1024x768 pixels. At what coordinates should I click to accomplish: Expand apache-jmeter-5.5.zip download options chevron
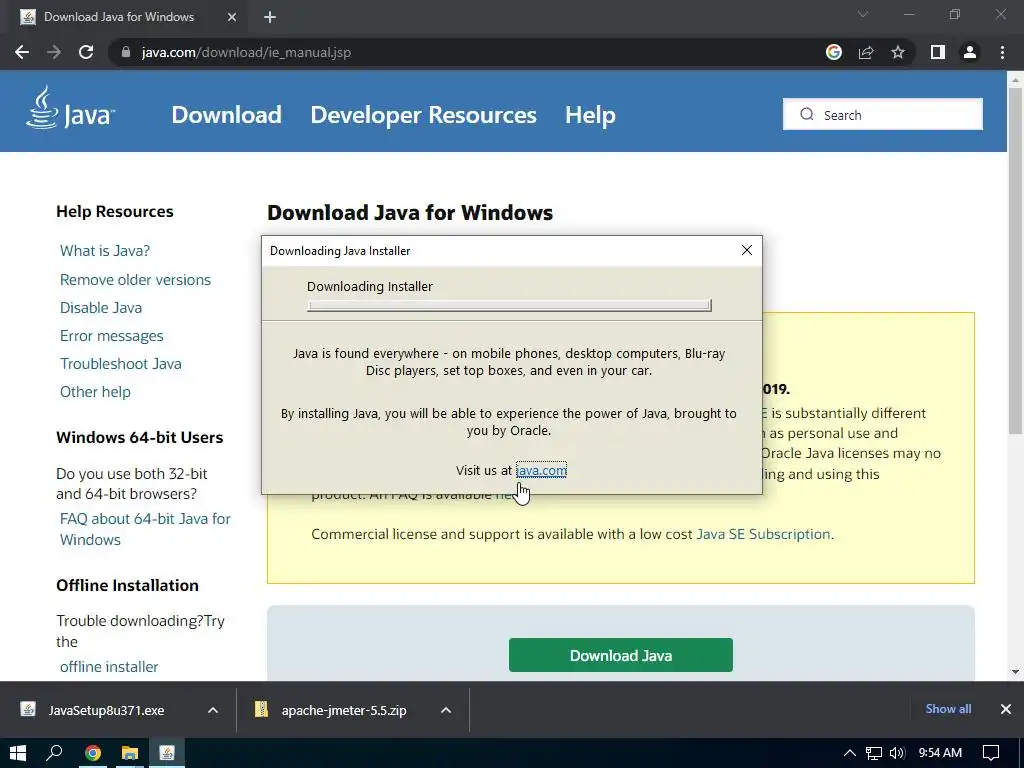coord(446,710)
